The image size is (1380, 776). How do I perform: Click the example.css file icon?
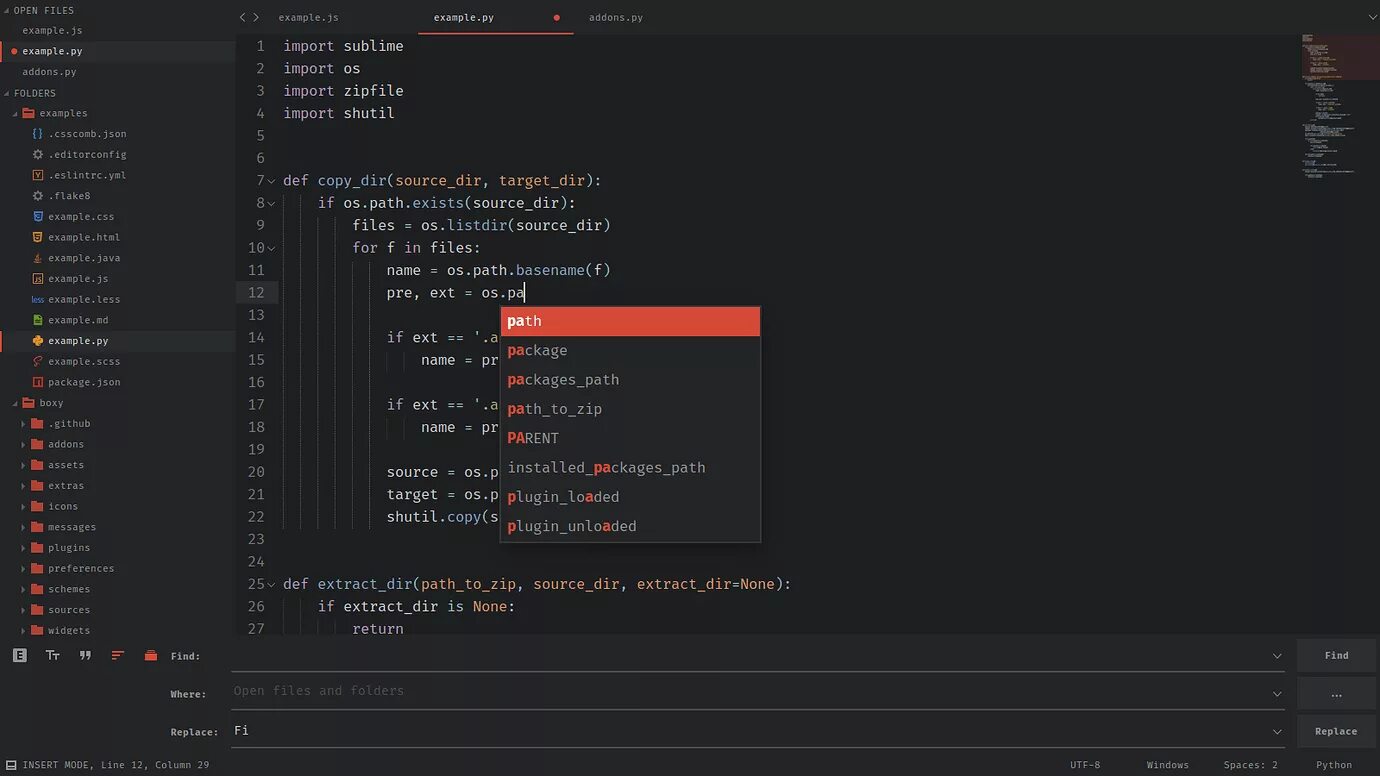point(37,216)
